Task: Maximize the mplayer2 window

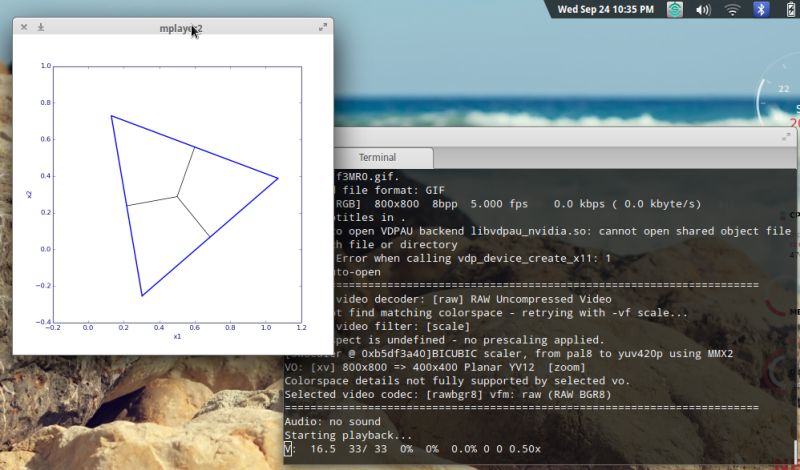Action: (x=322, y=28)
